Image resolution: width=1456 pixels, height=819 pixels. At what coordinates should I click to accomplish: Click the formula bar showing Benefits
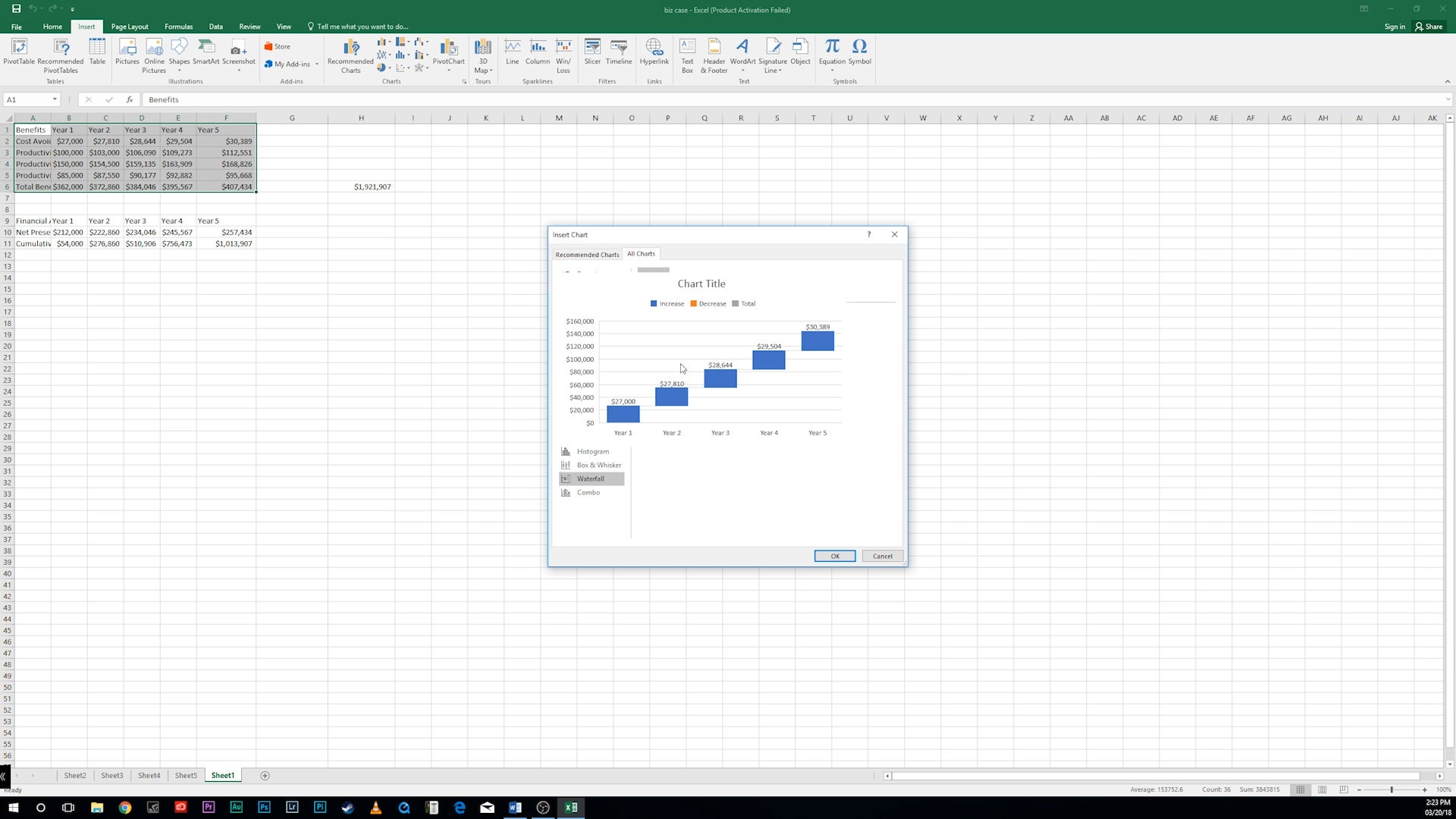(x=795, y=99)
